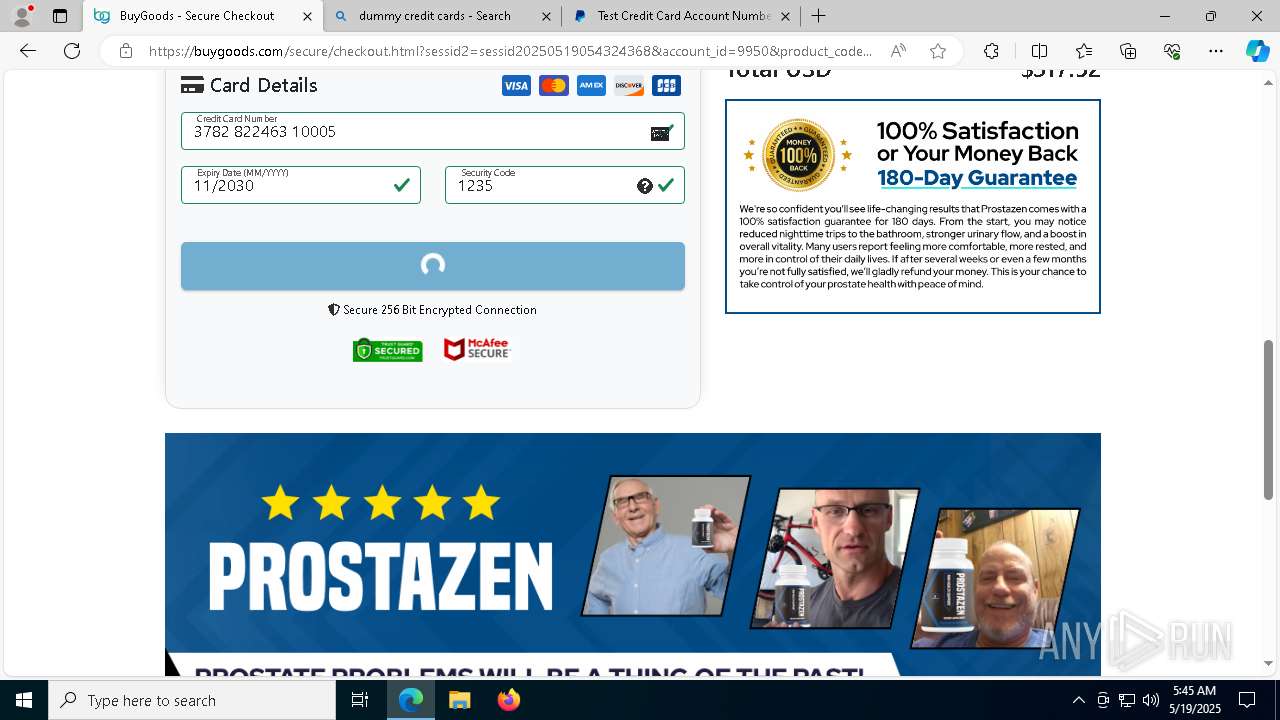Click the JCB card logo
Image resolution: width=1280 pixels, height=720 pixels.
(x=666, y=86)
